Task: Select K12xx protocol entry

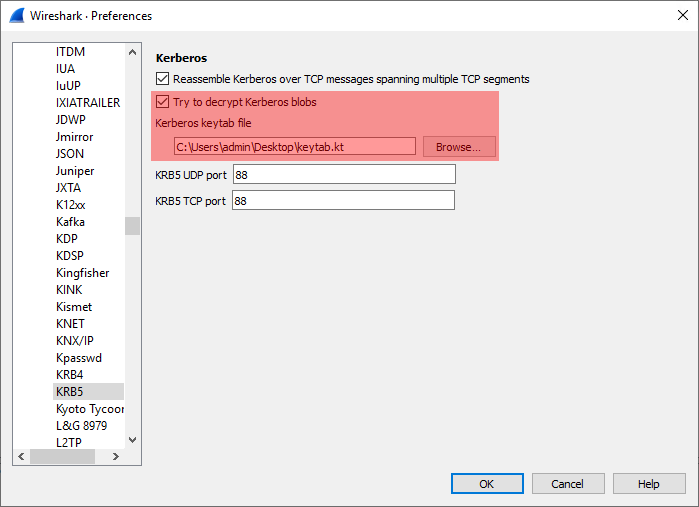Action: [x=70, y=205]
